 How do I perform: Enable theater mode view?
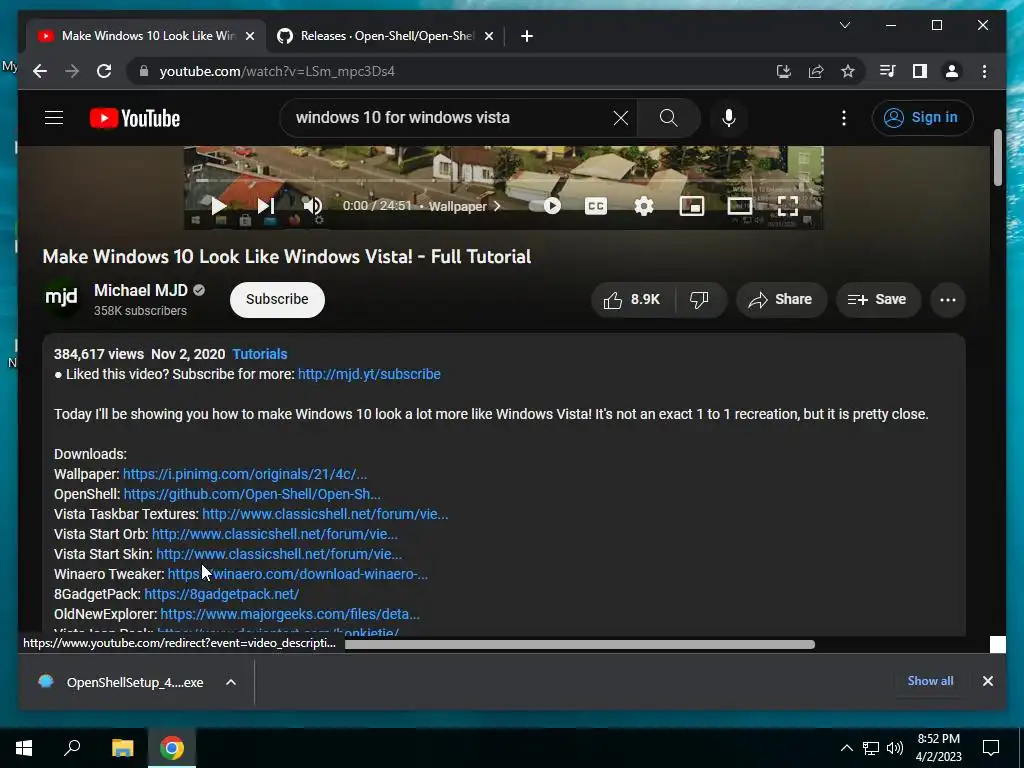coord(740,206)
